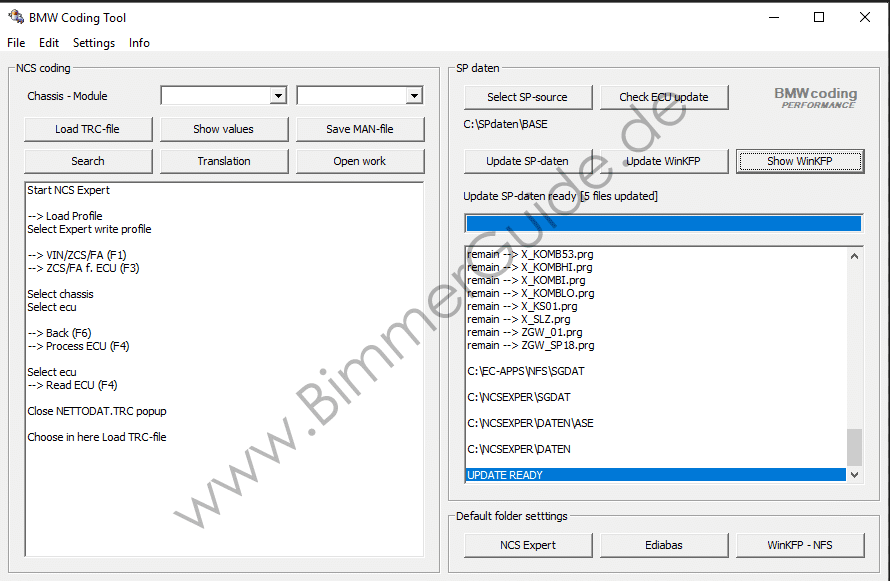This screenshot has height=581, width=890.
Task: Click the log list scrollbar up arrow
Action: (x=854, y=255)
